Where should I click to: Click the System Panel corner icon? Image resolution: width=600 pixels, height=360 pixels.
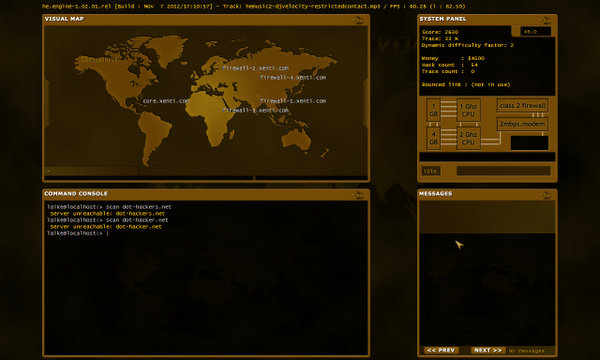tap(546, 20)
